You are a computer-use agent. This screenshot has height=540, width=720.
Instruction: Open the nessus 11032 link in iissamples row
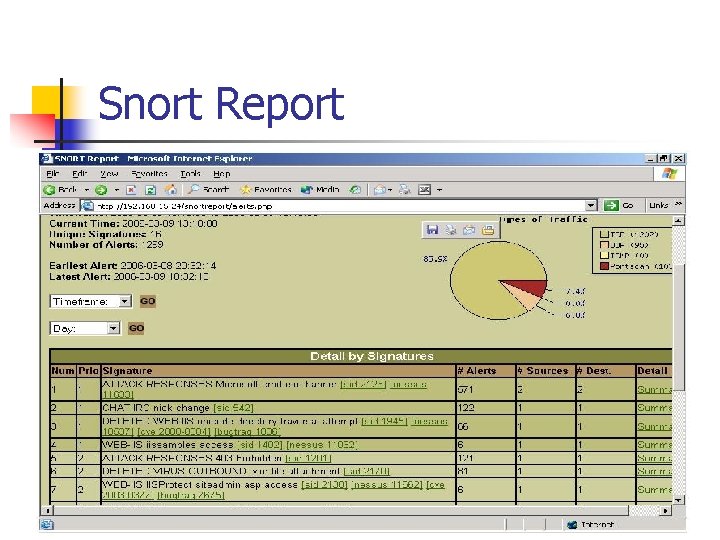pyautogui.click(x=322, y=444)
